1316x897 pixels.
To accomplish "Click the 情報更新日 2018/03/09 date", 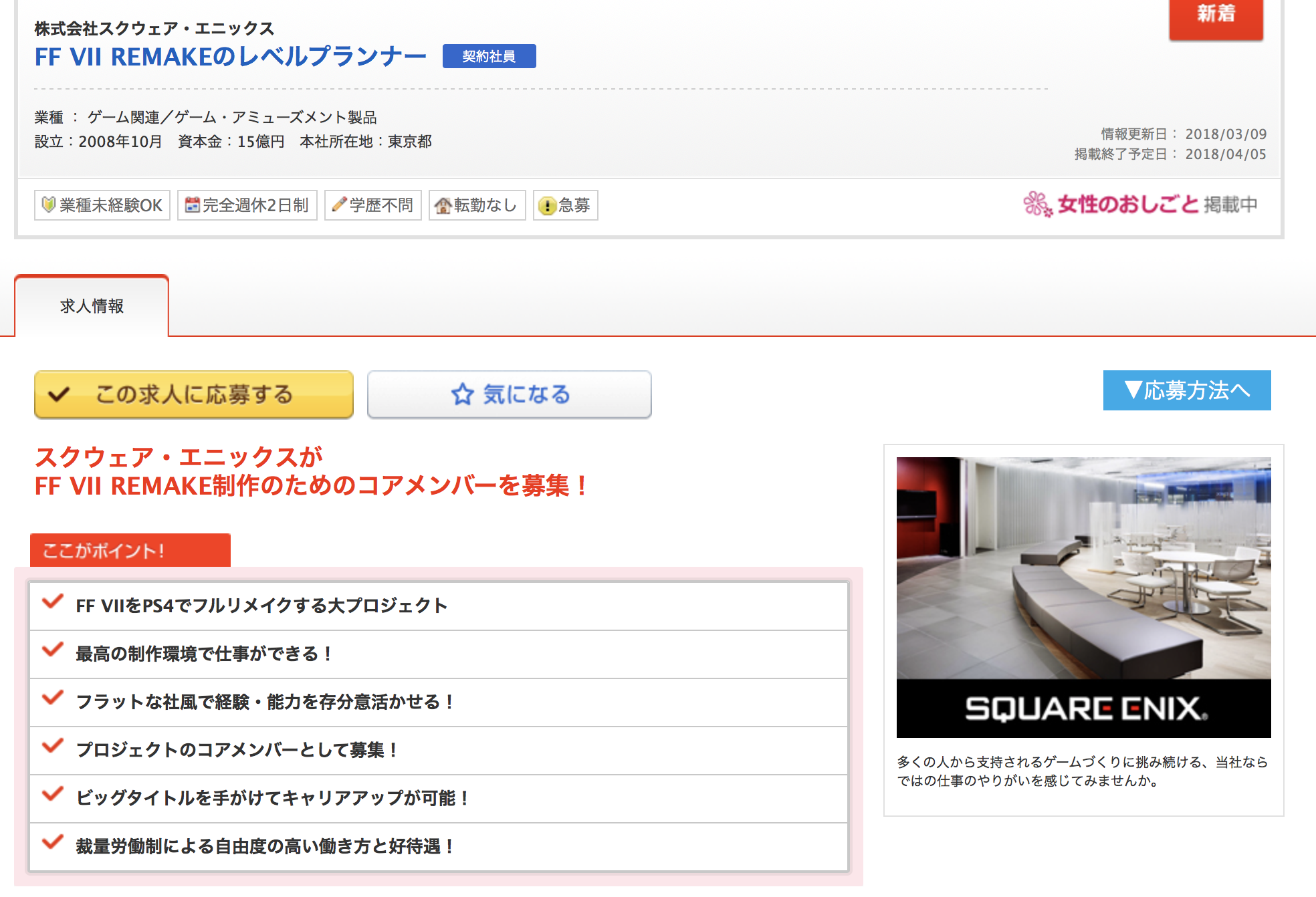I will (x=1184, y=134).
